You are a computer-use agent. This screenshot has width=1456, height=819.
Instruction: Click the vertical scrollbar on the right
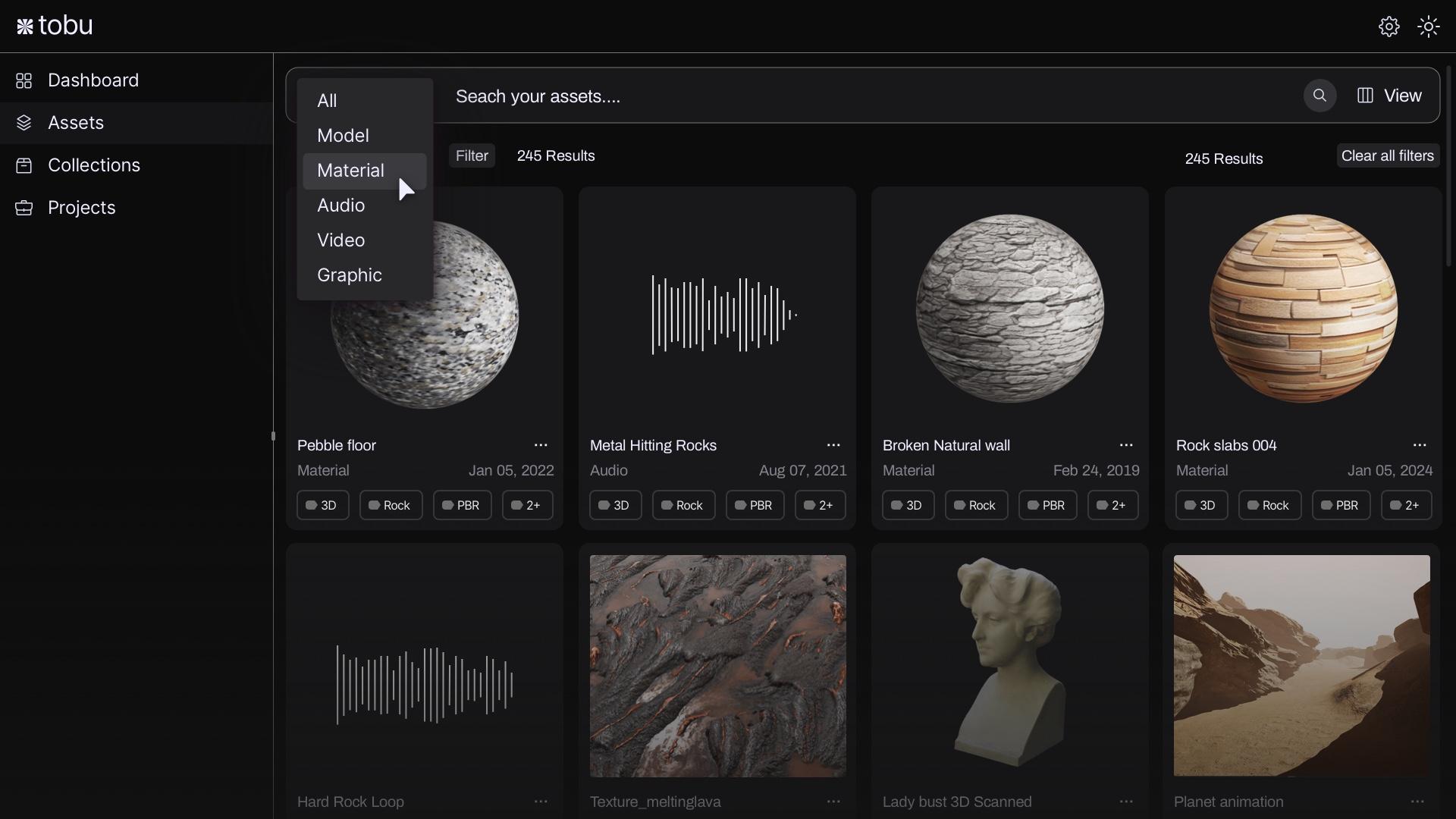pyautogui.click(x=1448, y=167)
